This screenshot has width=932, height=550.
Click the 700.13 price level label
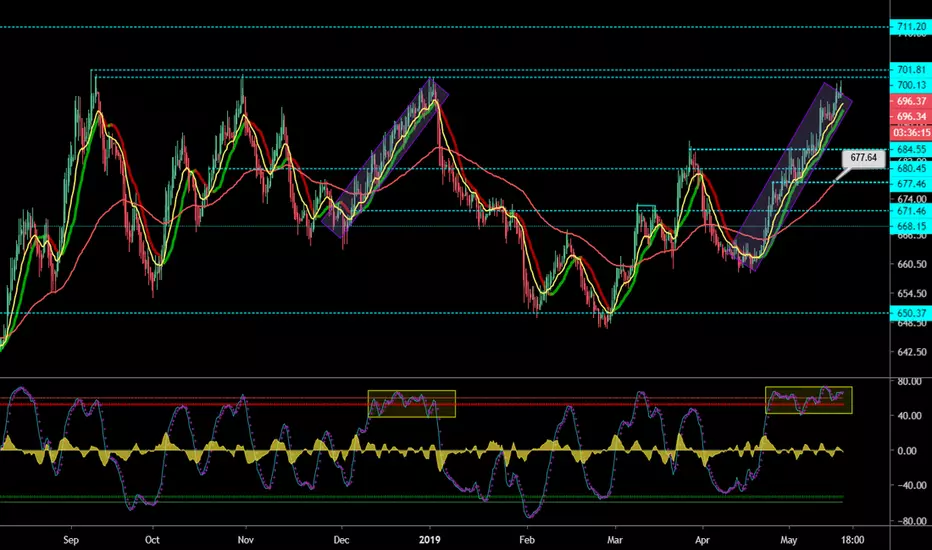911,85
